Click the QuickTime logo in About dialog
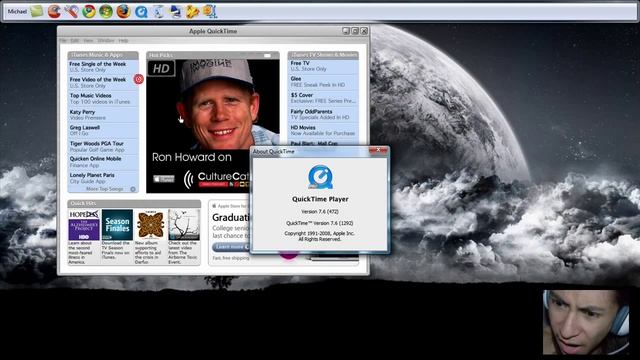 tap(320, 177)
